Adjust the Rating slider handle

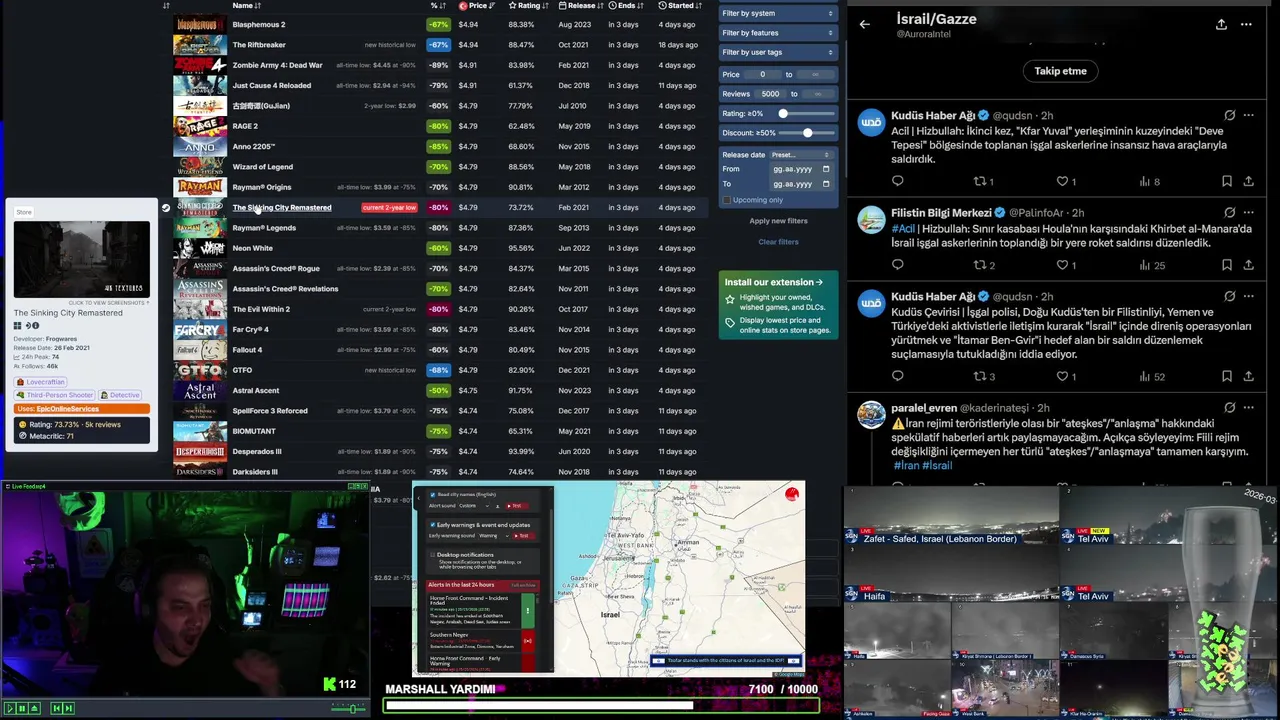click(783, 114)
